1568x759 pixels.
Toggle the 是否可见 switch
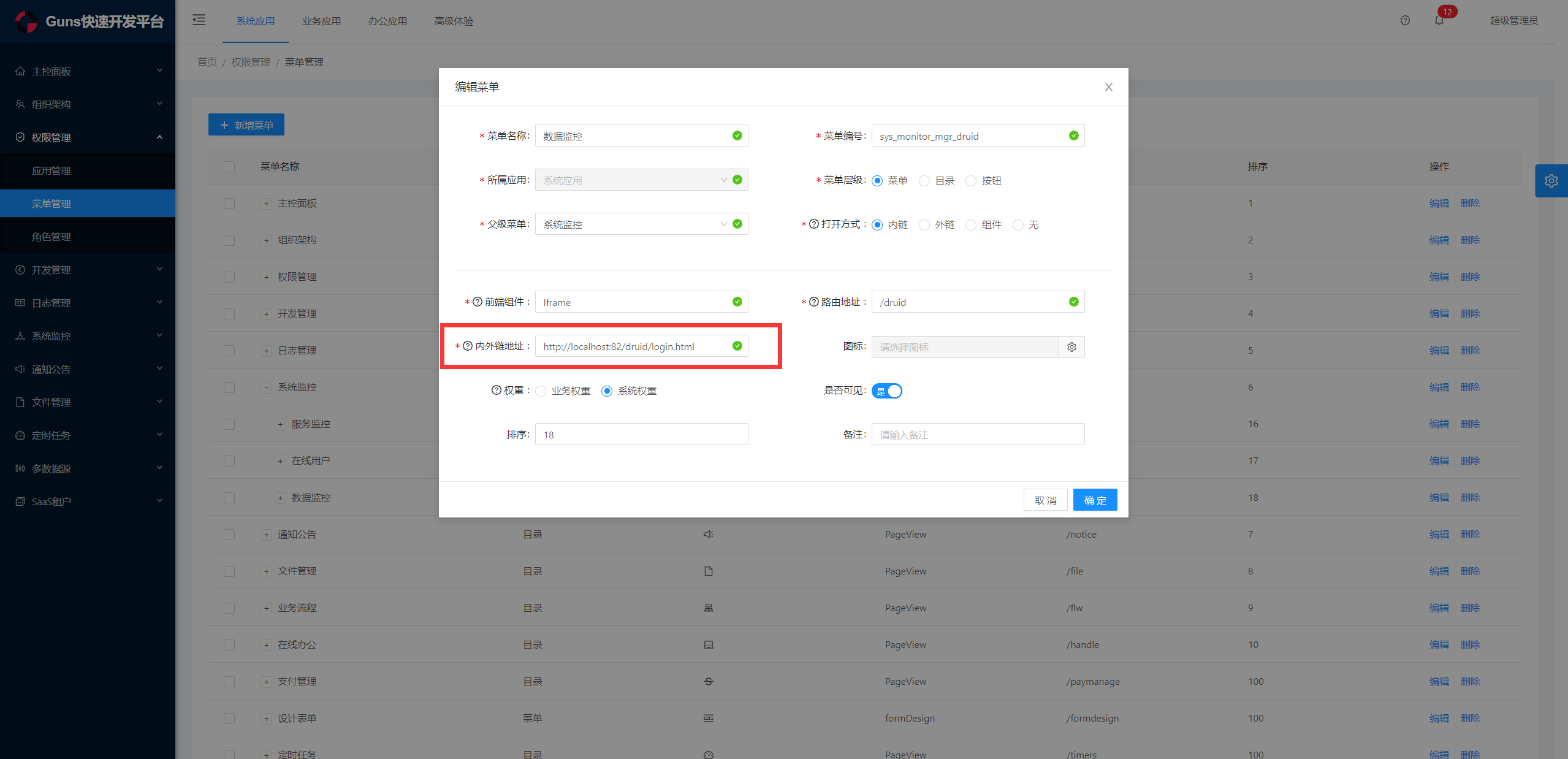887,391
